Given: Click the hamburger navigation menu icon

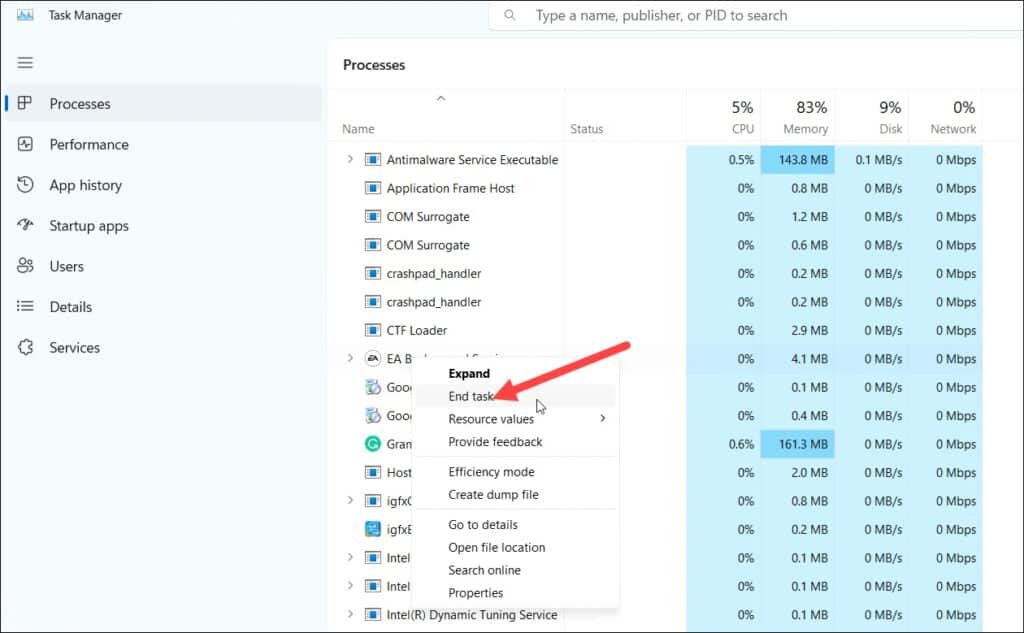Looking at the screenshot, I should 25,63.
